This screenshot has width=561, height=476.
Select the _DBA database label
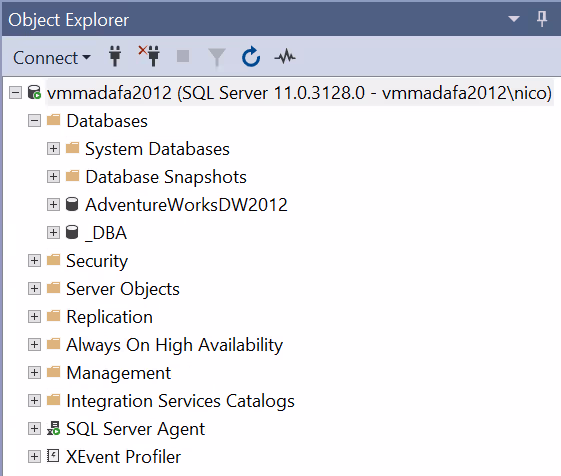pyautogui.click(x=106, y=233)
